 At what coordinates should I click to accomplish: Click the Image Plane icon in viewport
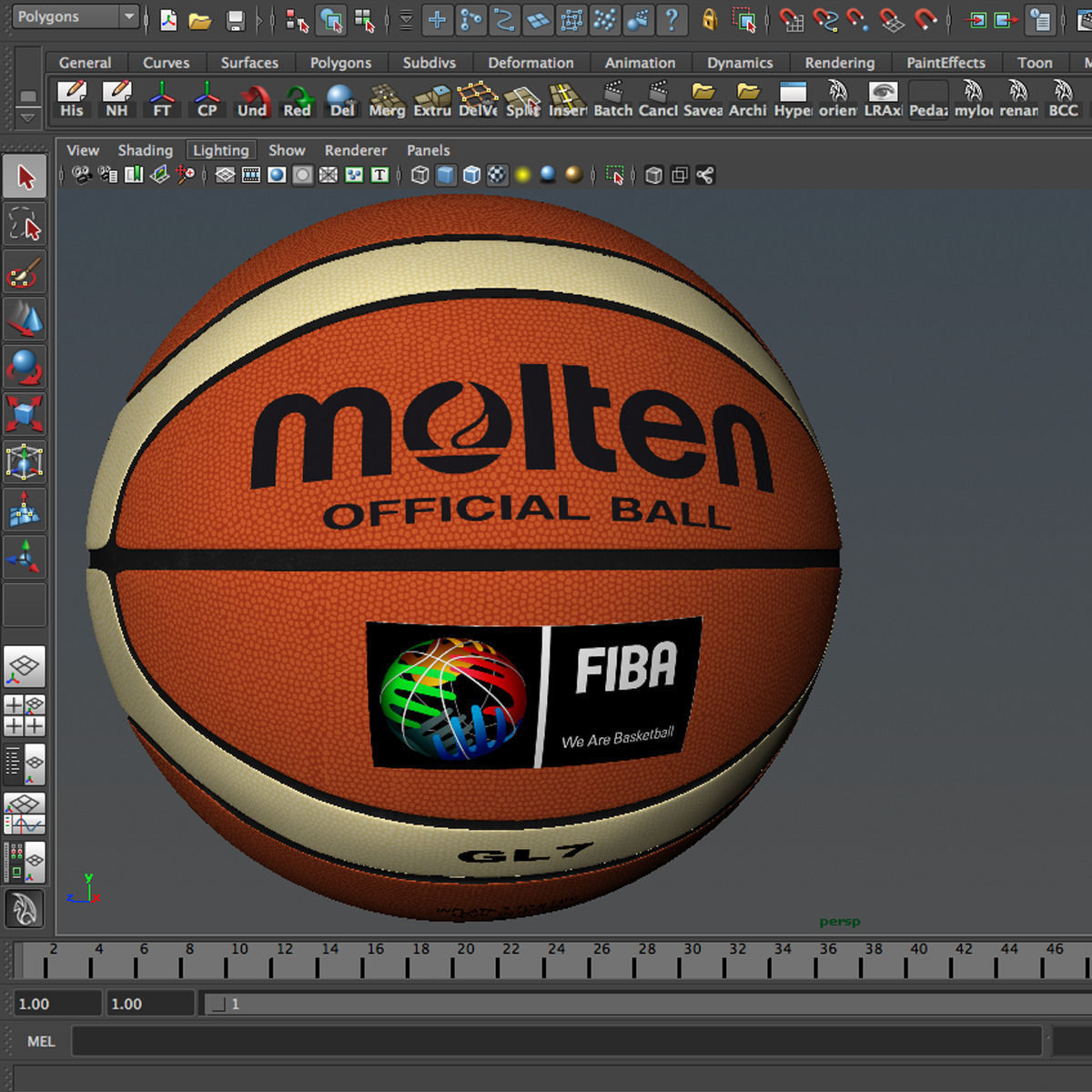pos(159,175)
